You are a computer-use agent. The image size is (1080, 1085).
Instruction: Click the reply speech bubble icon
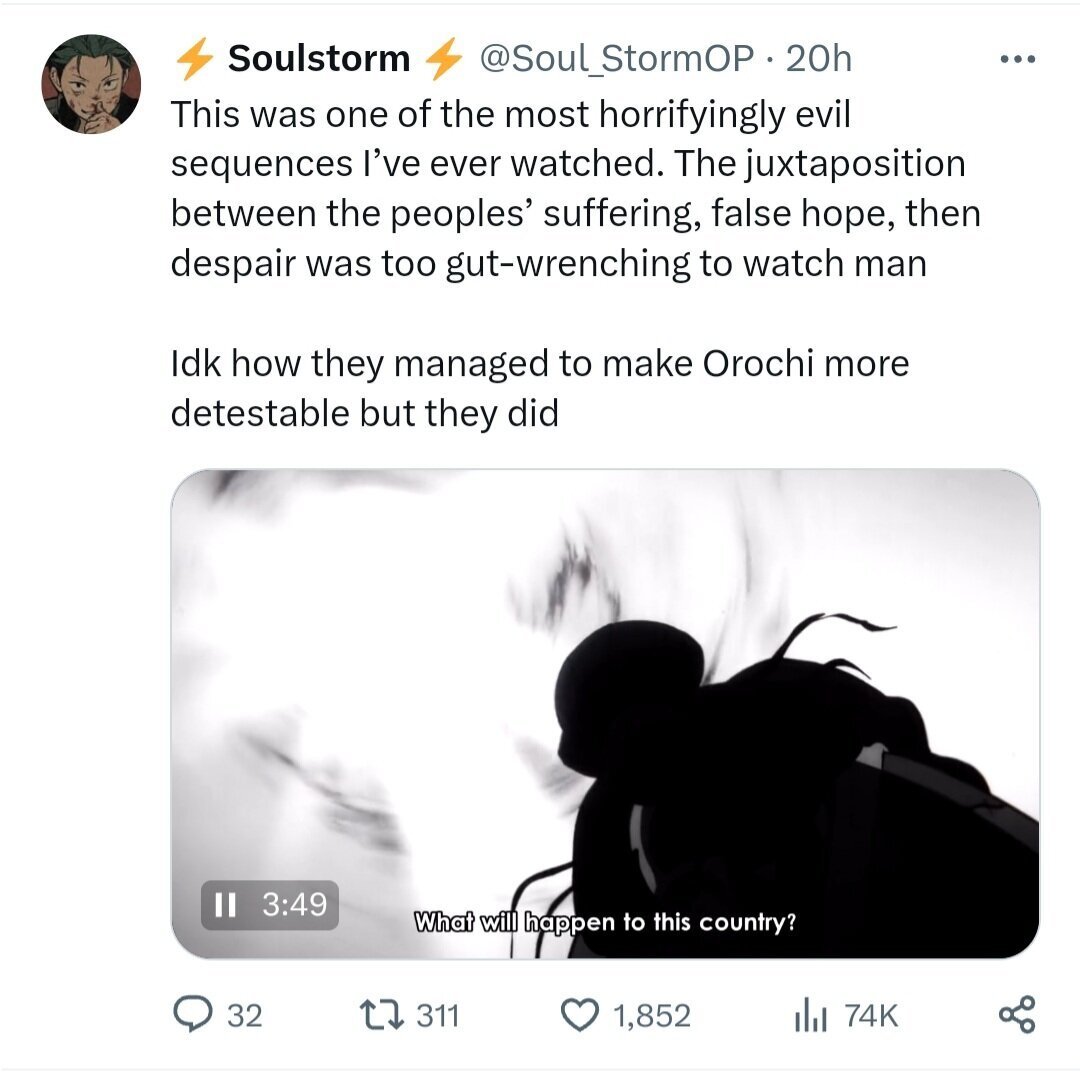[190, 1016]
